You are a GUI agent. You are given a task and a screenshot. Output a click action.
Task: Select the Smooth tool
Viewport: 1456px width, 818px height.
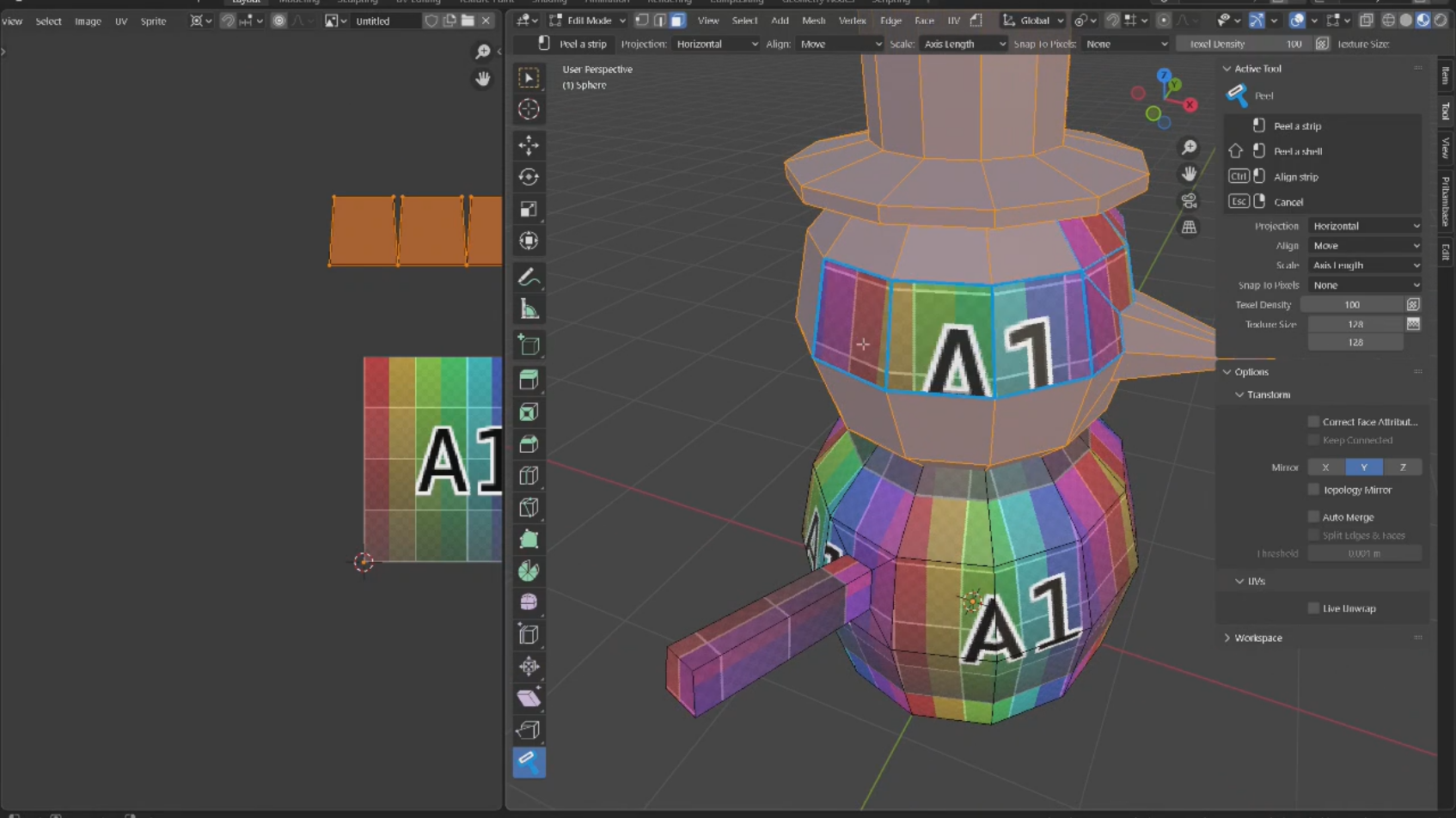point(529,602)
